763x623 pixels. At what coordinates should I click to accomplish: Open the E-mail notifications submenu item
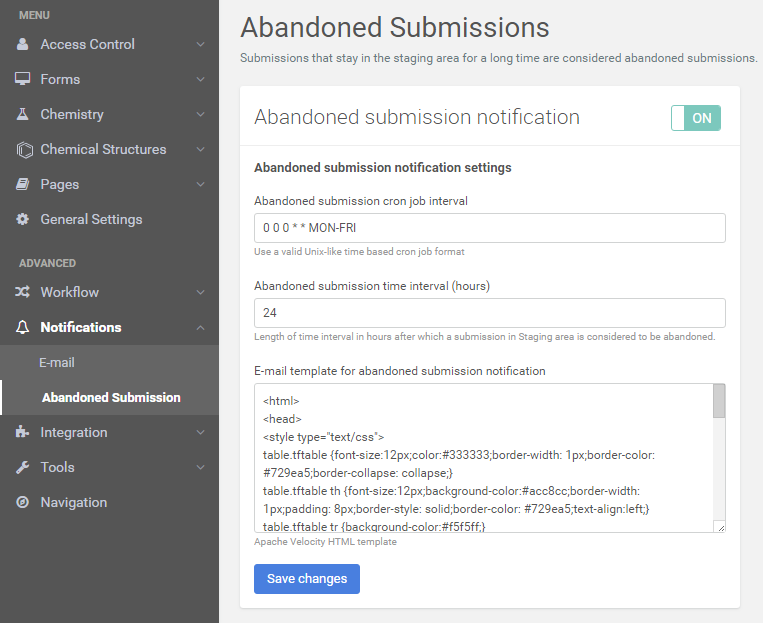pos(57,362)
